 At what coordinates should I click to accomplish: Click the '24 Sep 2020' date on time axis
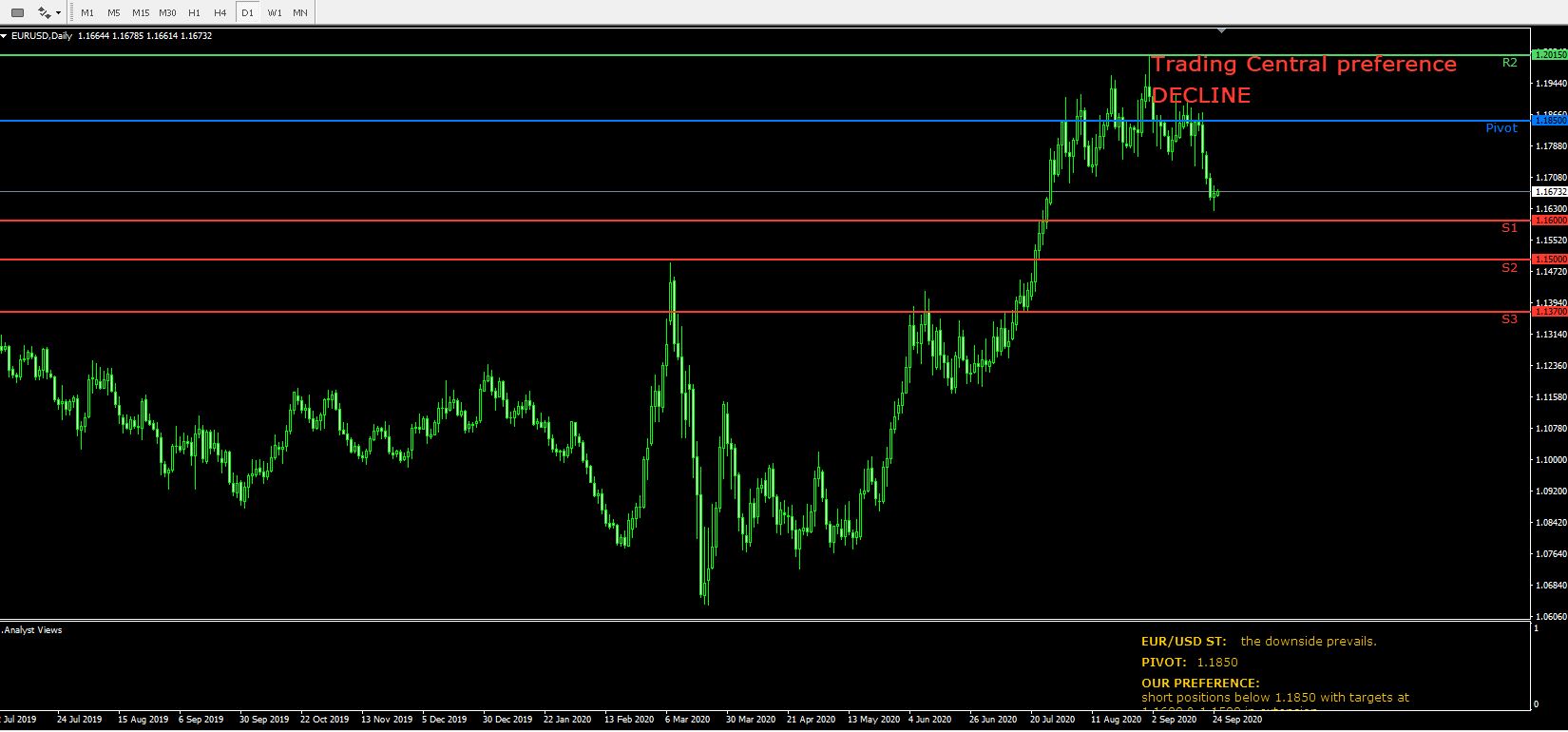click(x=1237, y=720)
